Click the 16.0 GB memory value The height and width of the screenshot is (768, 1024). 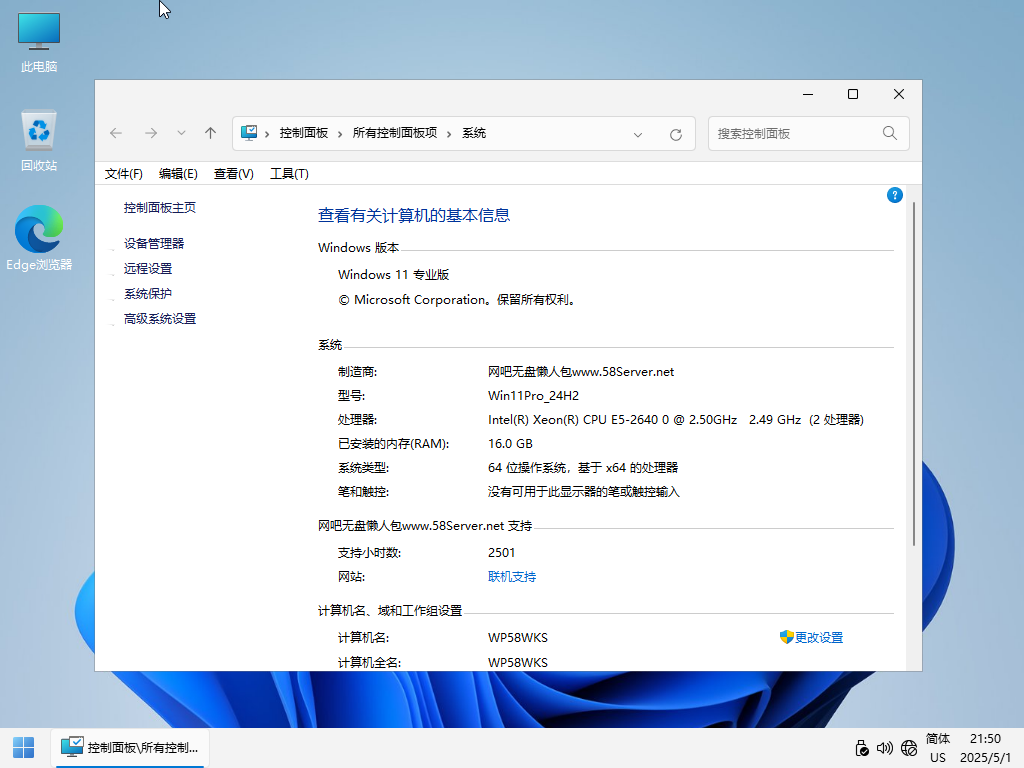(x=510, y=444)
